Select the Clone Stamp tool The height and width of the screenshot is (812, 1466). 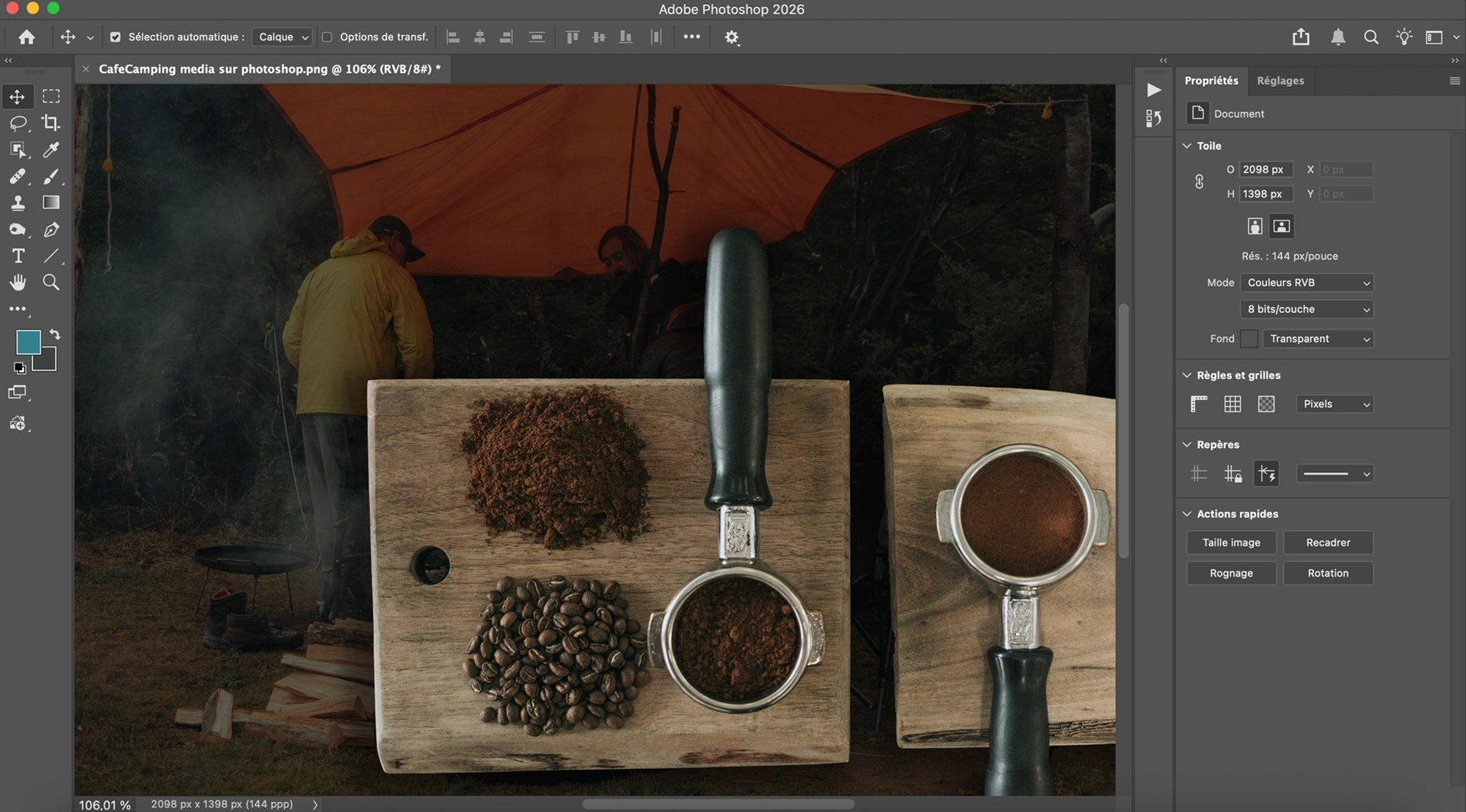click(18, 203)
